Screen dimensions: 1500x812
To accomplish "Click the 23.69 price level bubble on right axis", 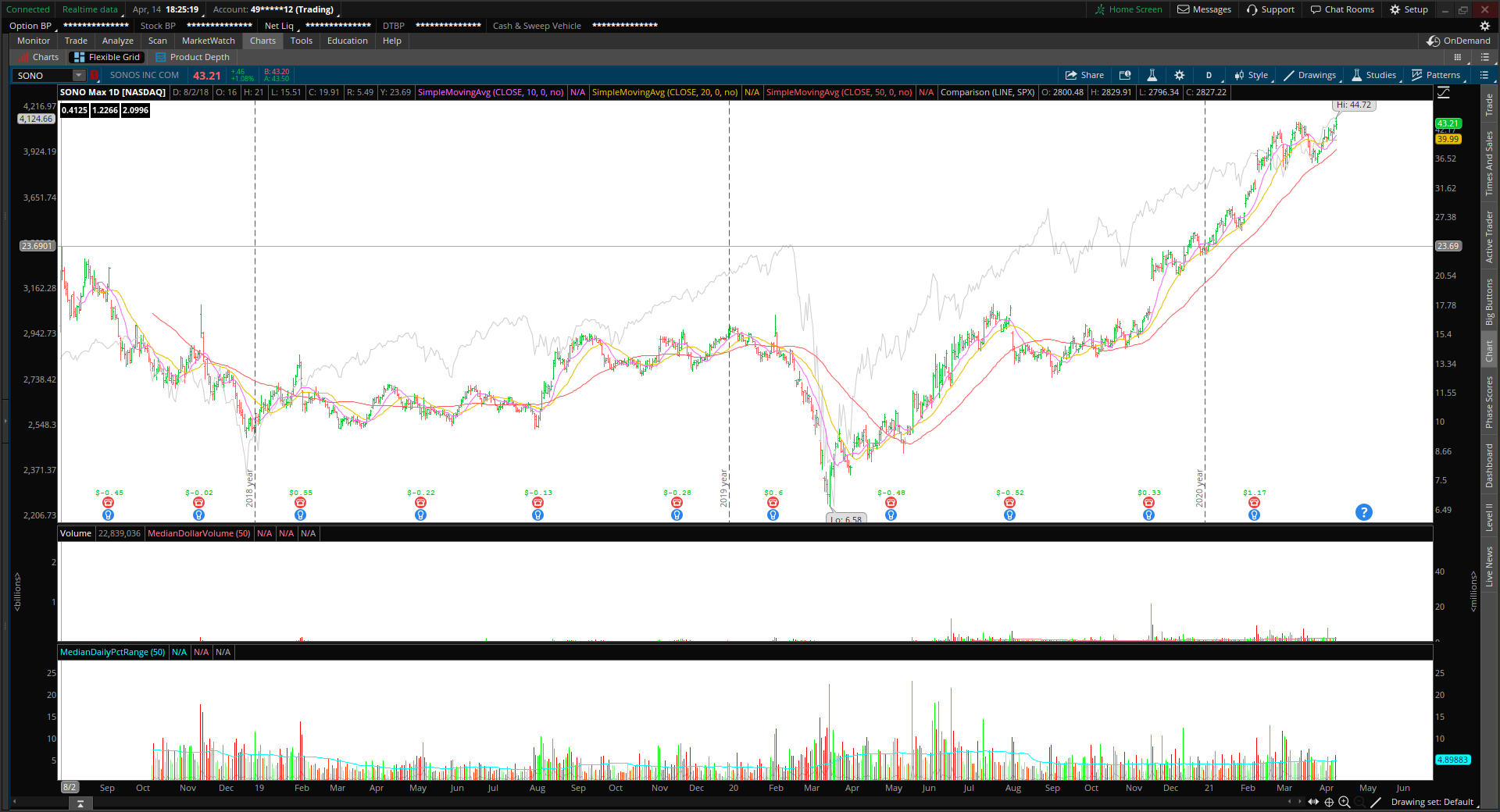I will point(1448,246).
